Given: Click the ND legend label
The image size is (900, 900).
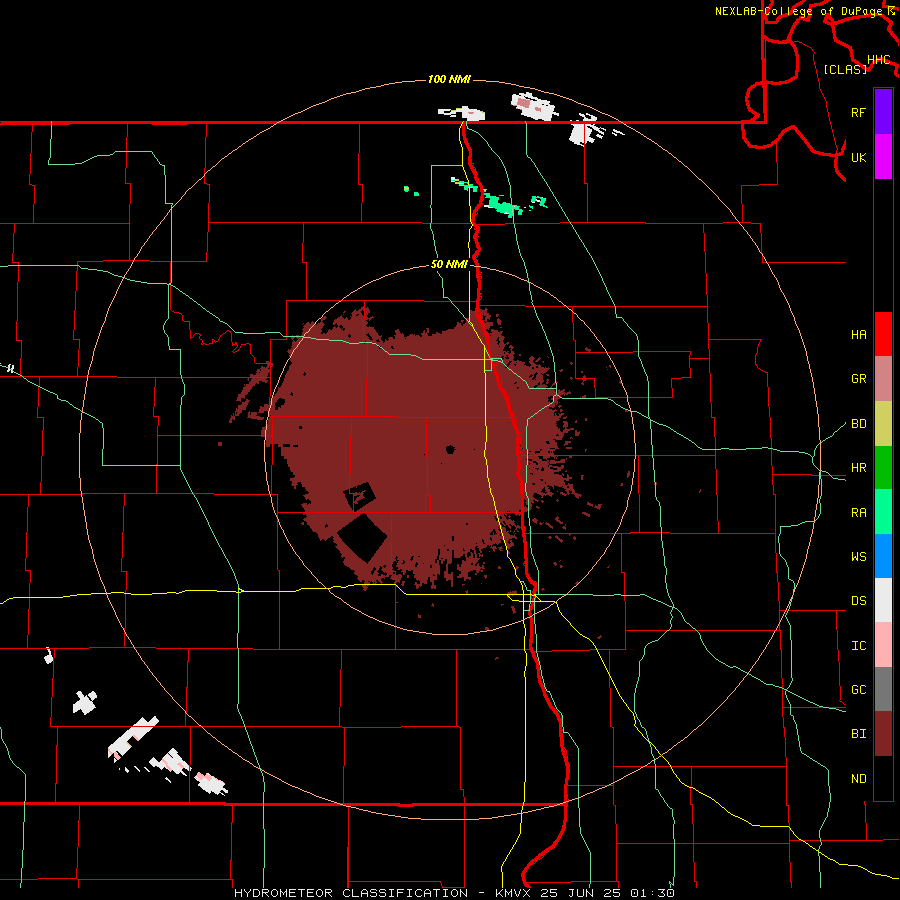Looking at the screenshot, I should click(x=858, y=779).
